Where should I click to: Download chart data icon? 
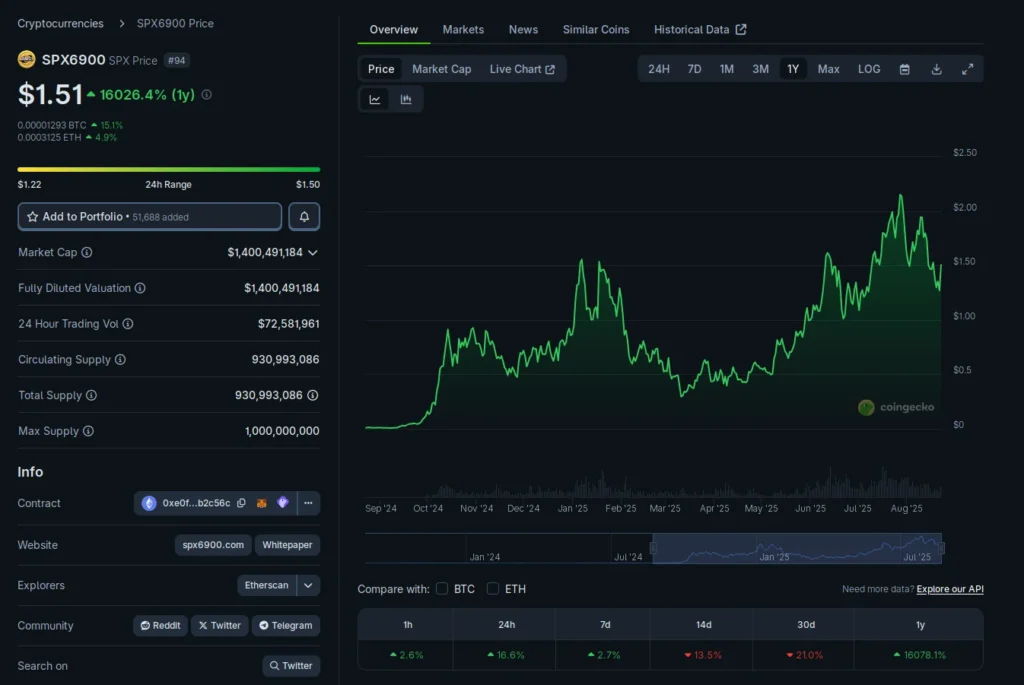pos(936,69)
